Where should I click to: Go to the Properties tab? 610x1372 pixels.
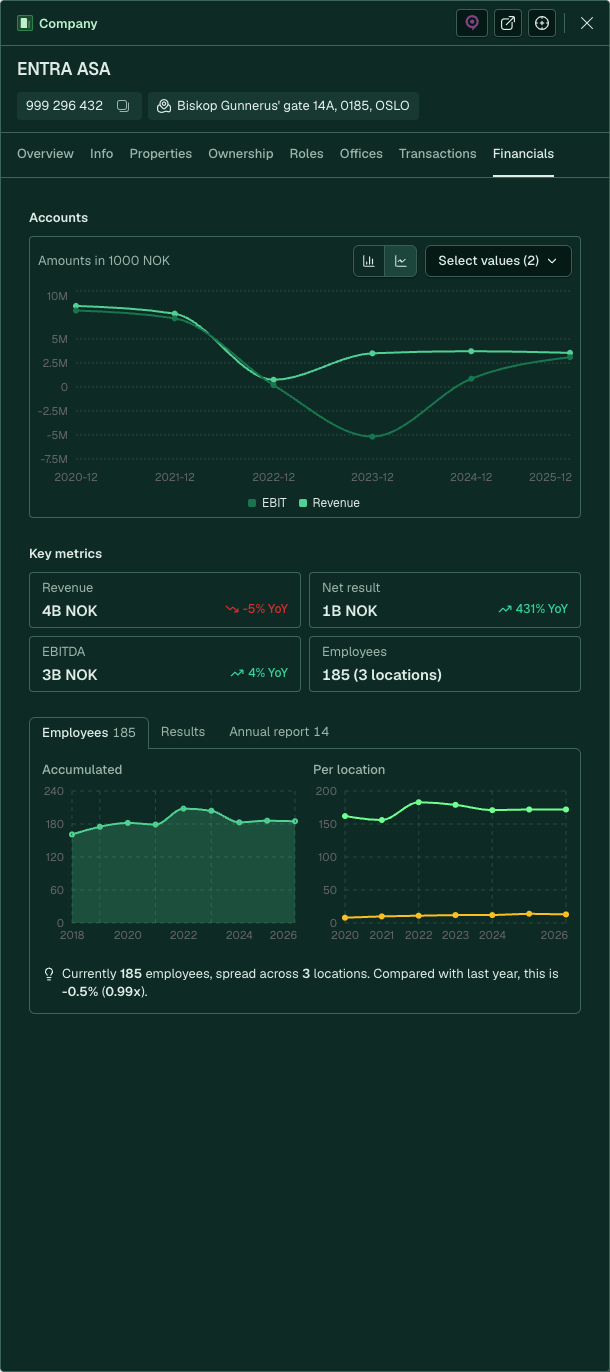click(161, 154)
